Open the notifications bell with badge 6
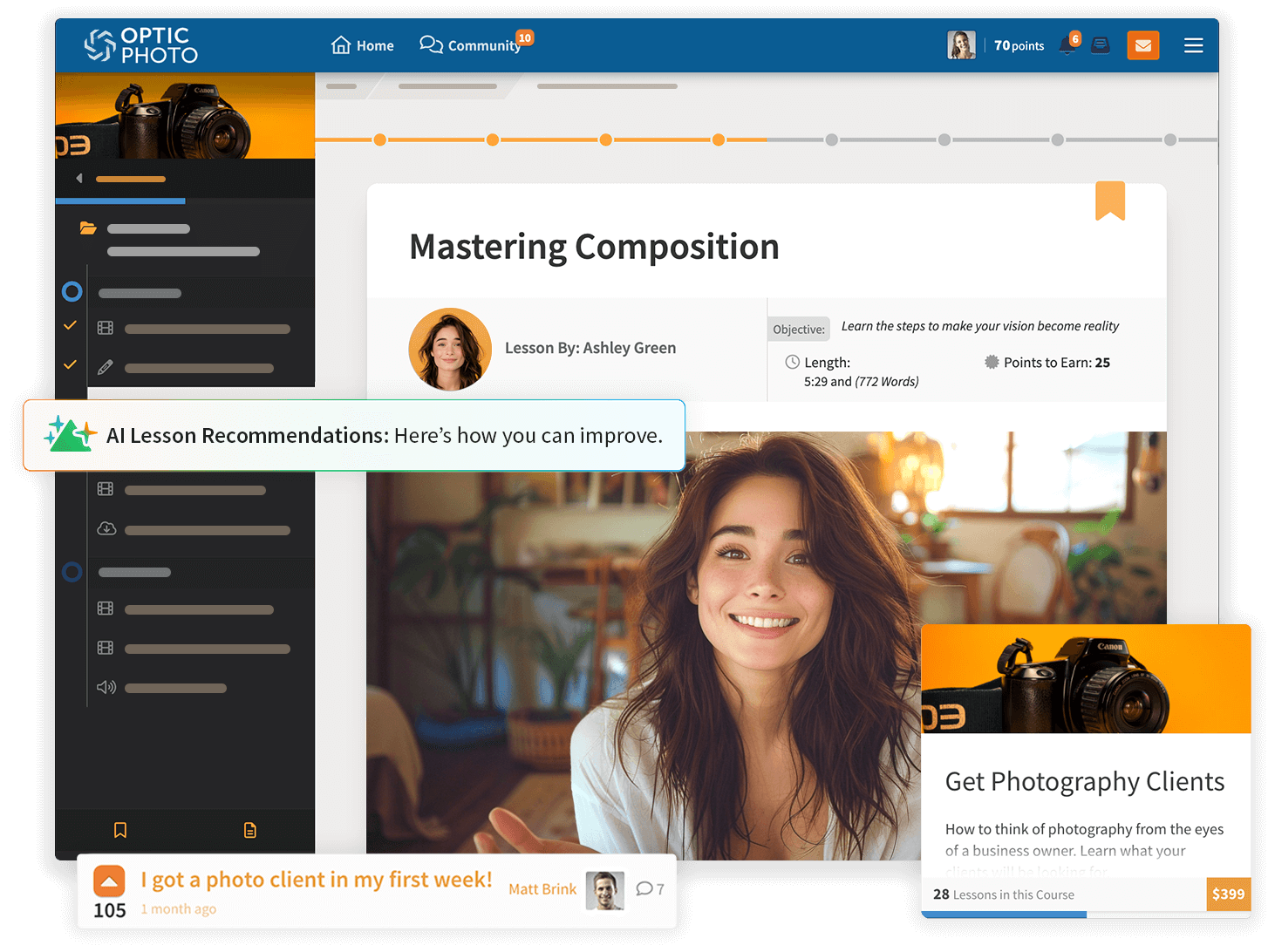Screen dimensions: 1275x952 (x=1068, y=44)
